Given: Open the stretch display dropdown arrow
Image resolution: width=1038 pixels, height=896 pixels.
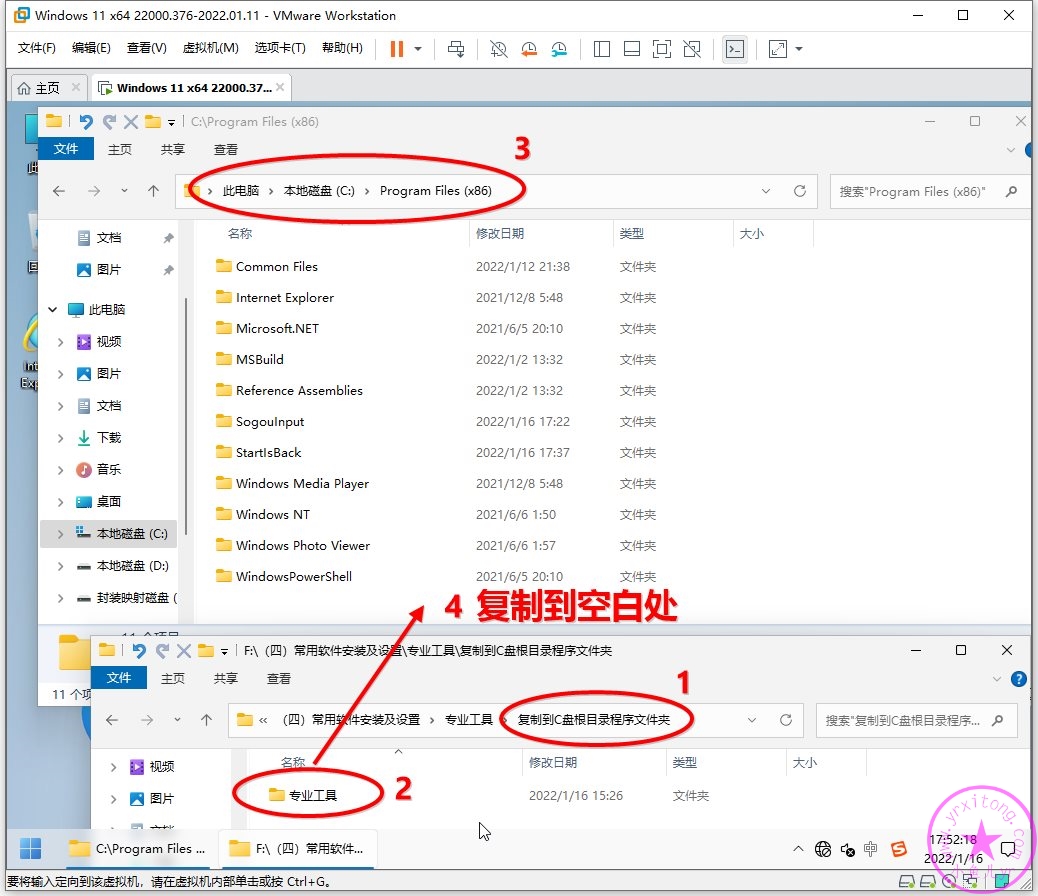Looking at the screenshot, I should 799,49.
